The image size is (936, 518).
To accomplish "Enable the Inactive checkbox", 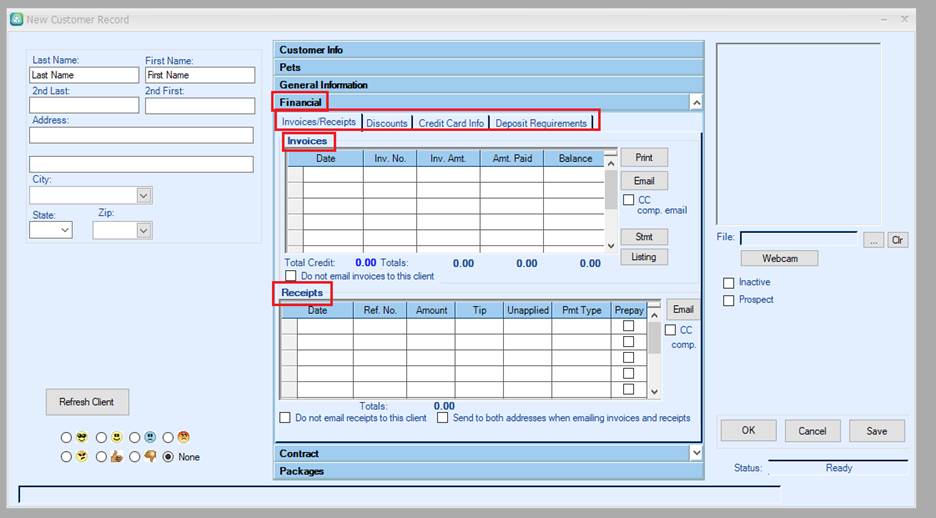I will click(x=729, y=283).
